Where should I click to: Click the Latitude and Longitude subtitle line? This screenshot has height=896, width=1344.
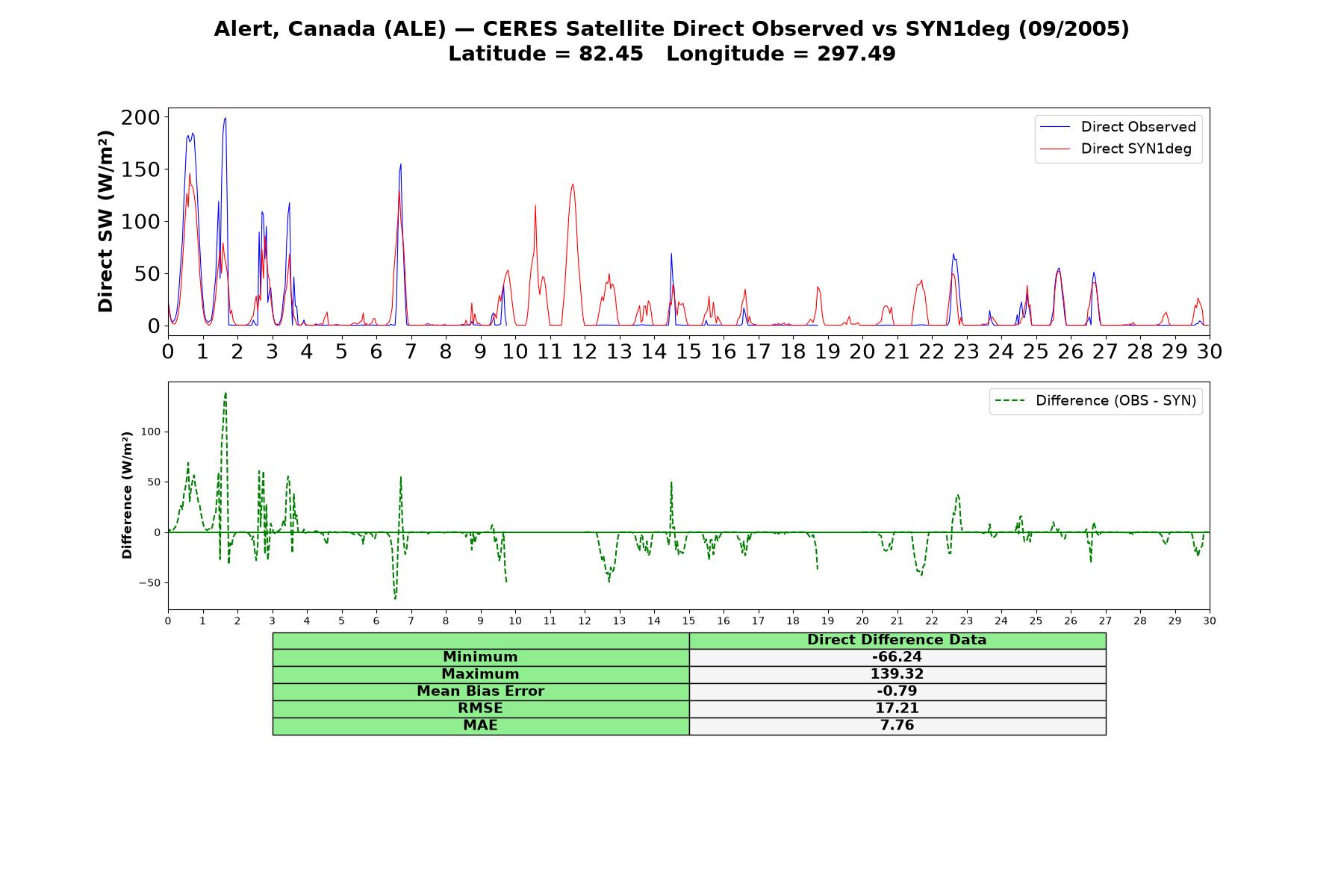[x=671, y=54]
